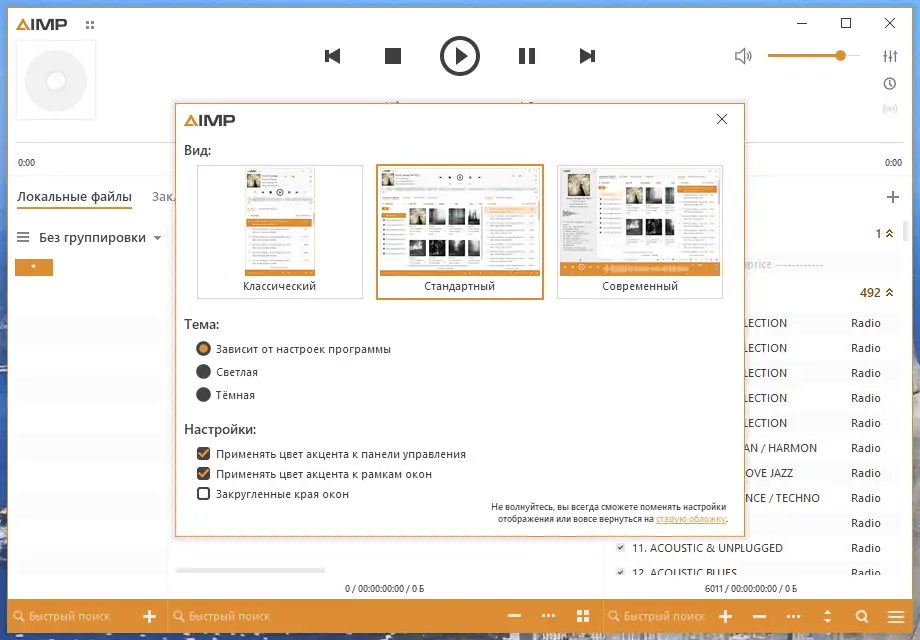Open the equalizer panel
This screenshot has width=920, height=640.
tap(890, 56)
